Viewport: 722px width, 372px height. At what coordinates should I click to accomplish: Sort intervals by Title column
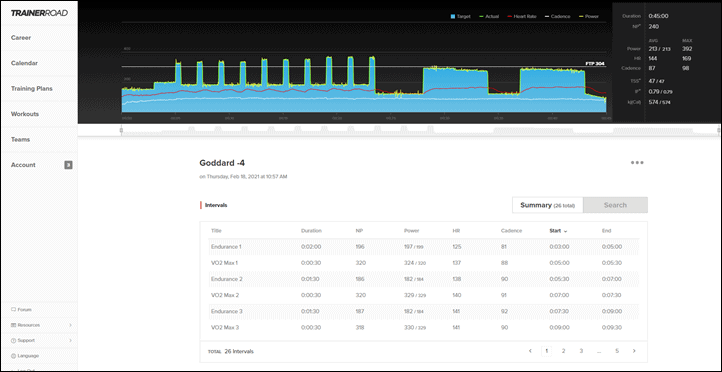click(216, 231)
